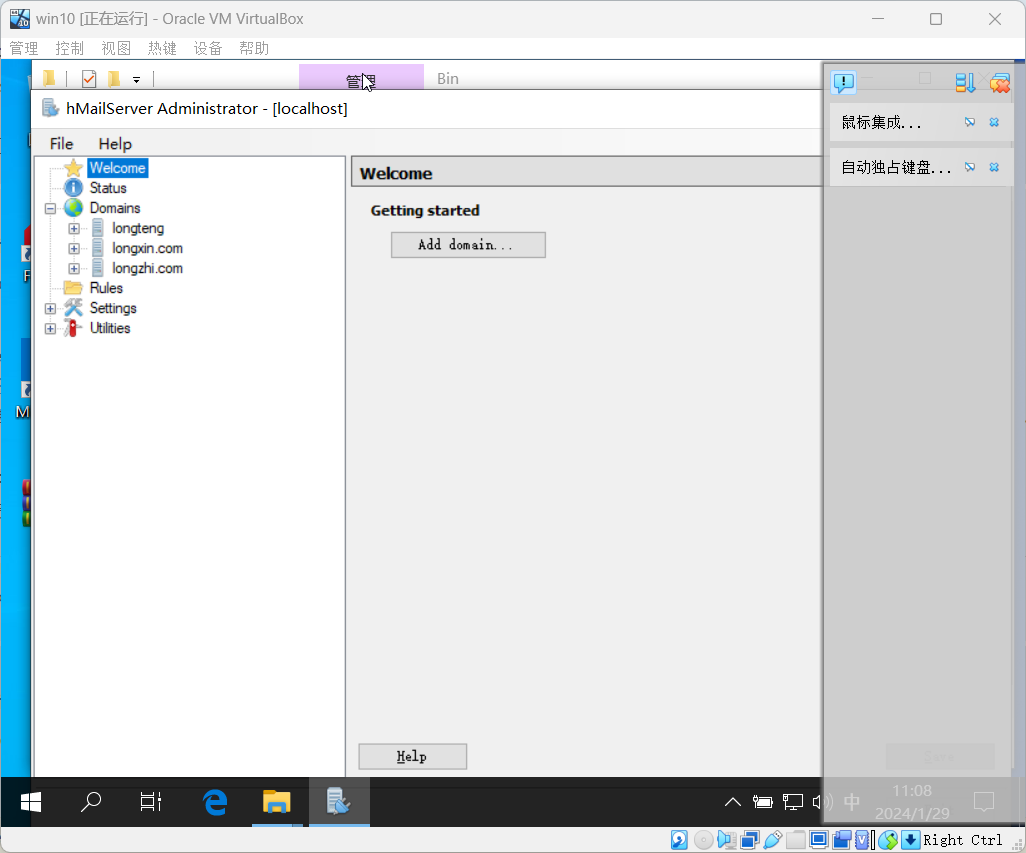Click the longxin.com domain server icon

point(97,248)
